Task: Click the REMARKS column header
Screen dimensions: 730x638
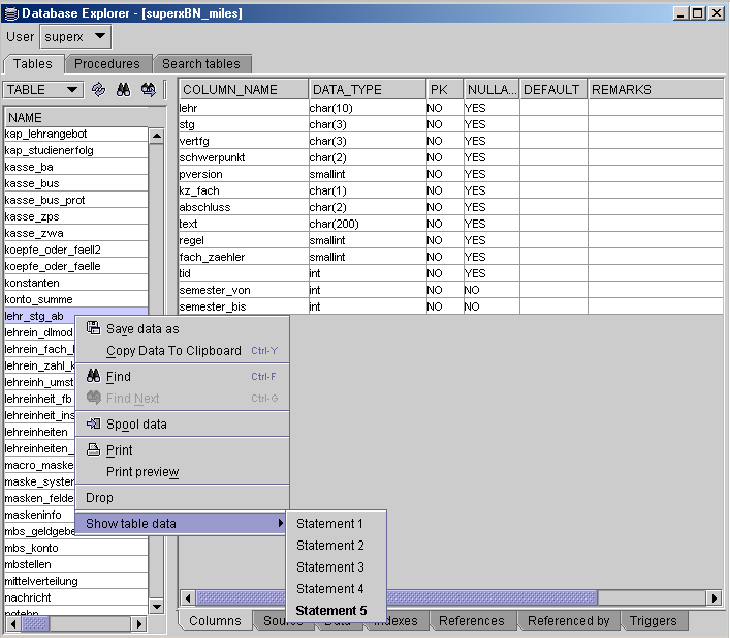Action: (x=656, y=89)
